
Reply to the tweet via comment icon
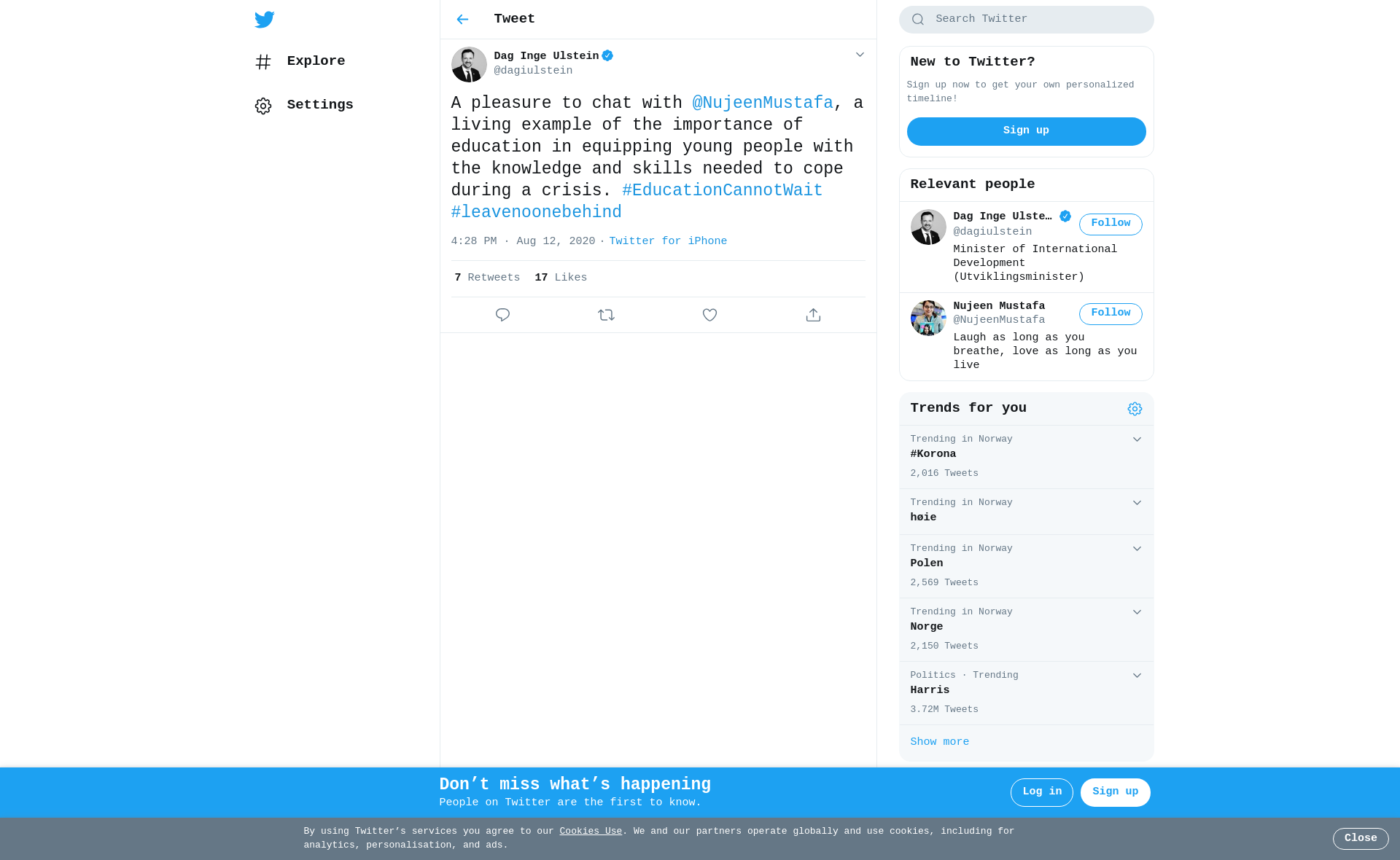point(502,315)
